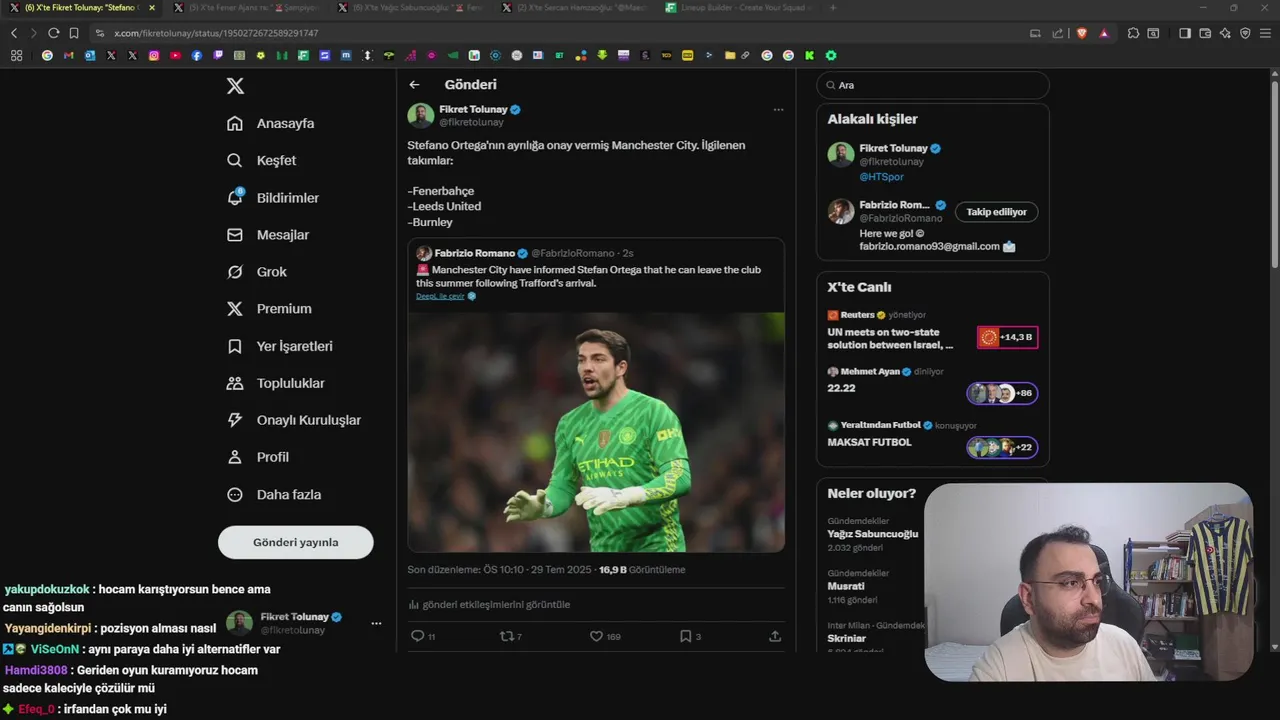The height and width of the screenshot is (720, 1280).
Task: Open Yer İşaretleri bookmarks
Action: (280, 346)
